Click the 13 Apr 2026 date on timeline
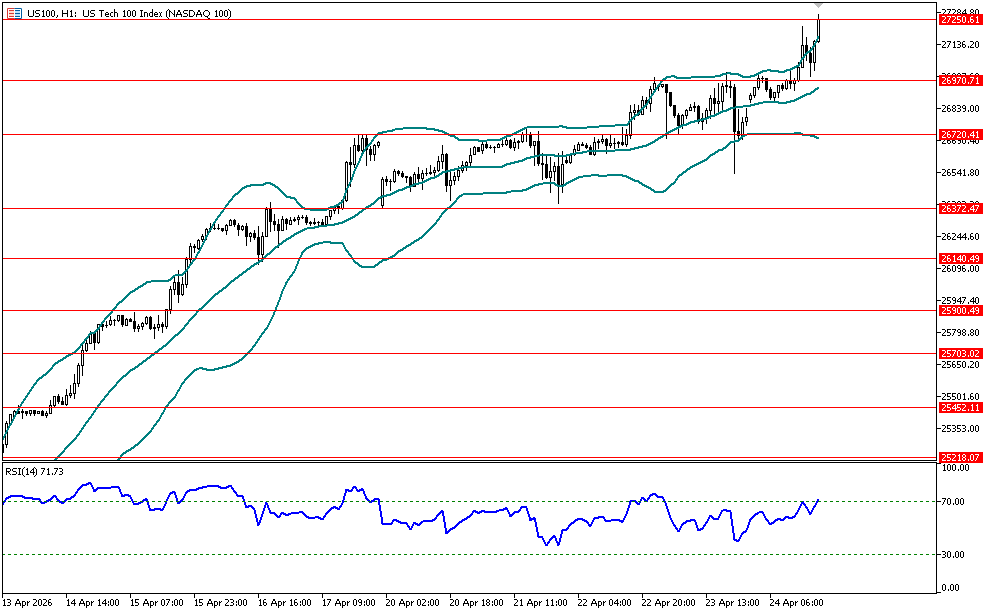 [29, 603]
